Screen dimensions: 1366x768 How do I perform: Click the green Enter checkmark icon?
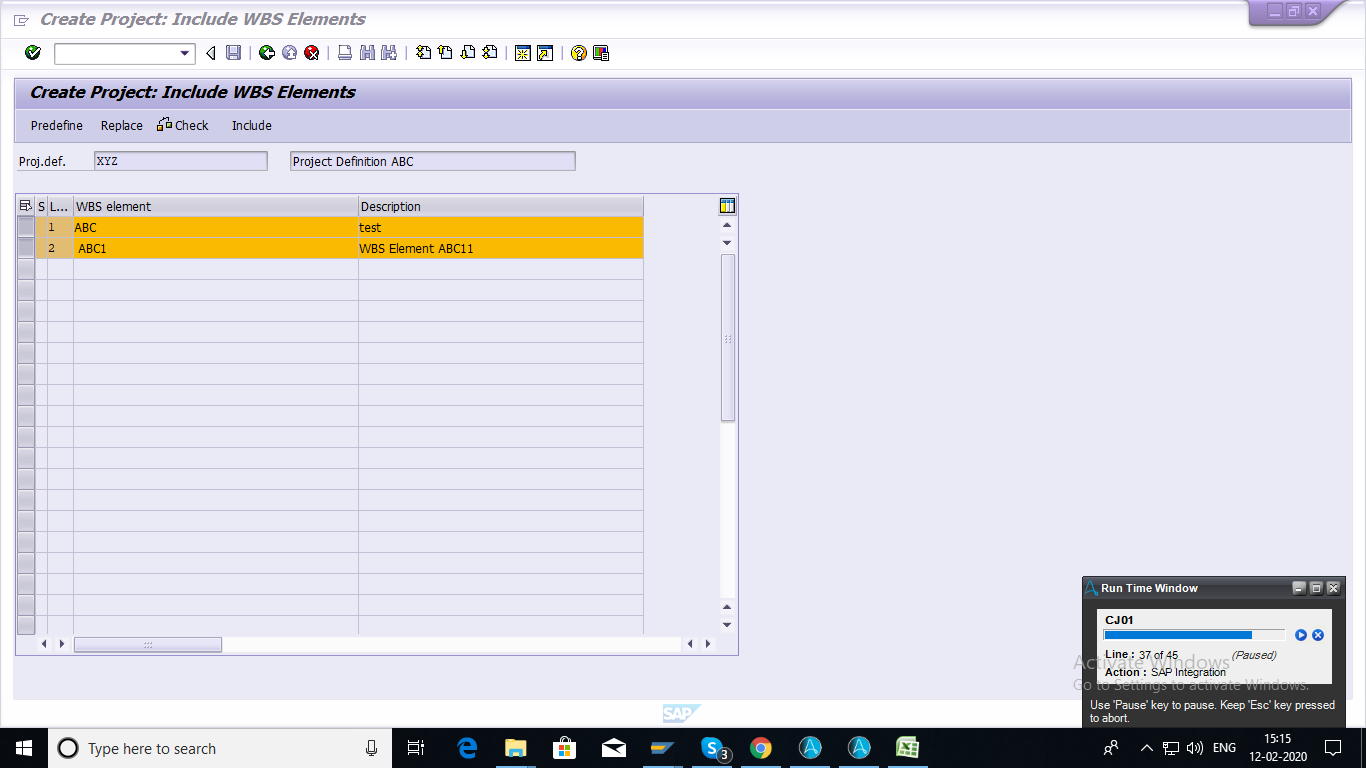[x=33, y=53]
